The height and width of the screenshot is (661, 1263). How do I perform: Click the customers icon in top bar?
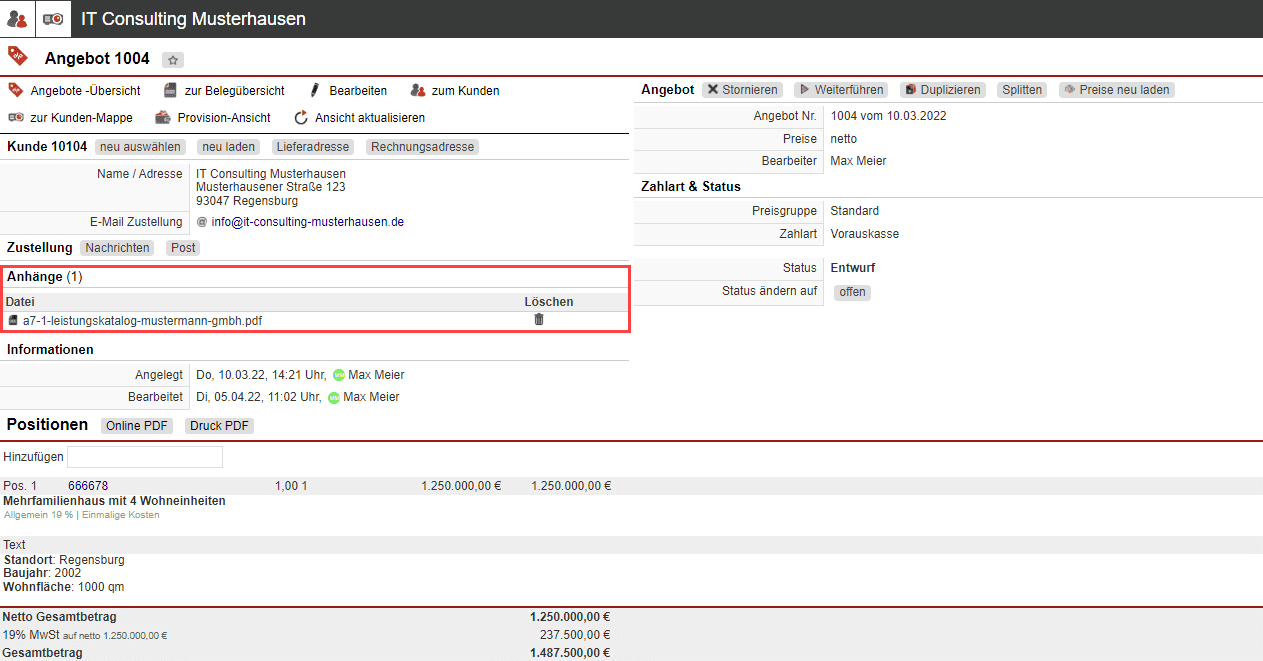(x=17, y=19)
